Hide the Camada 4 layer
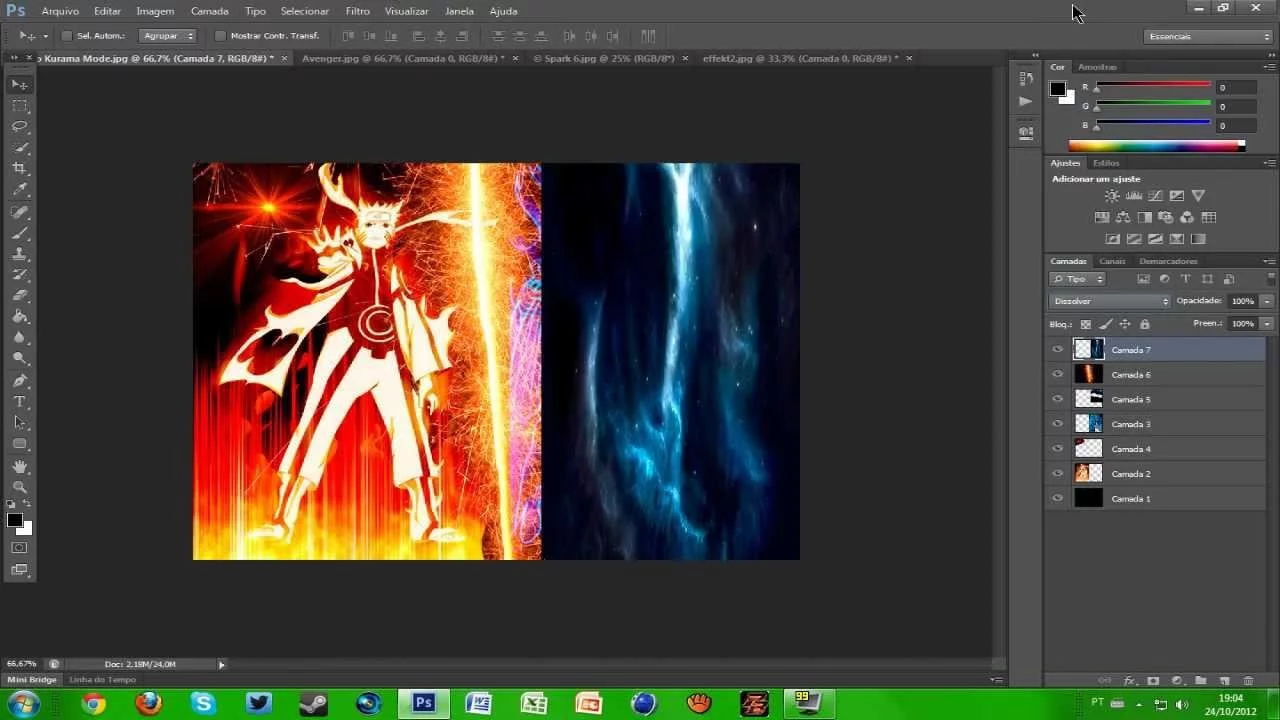This screenshot has height=720, width=1280. 1057,449
